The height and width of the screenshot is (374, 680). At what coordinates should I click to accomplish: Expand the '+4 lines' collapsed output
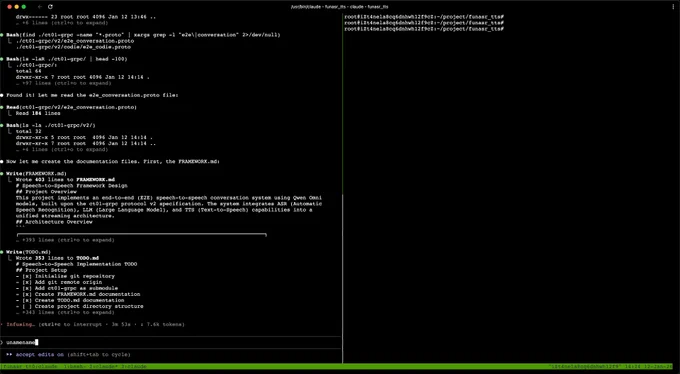(x=62, y=149)
